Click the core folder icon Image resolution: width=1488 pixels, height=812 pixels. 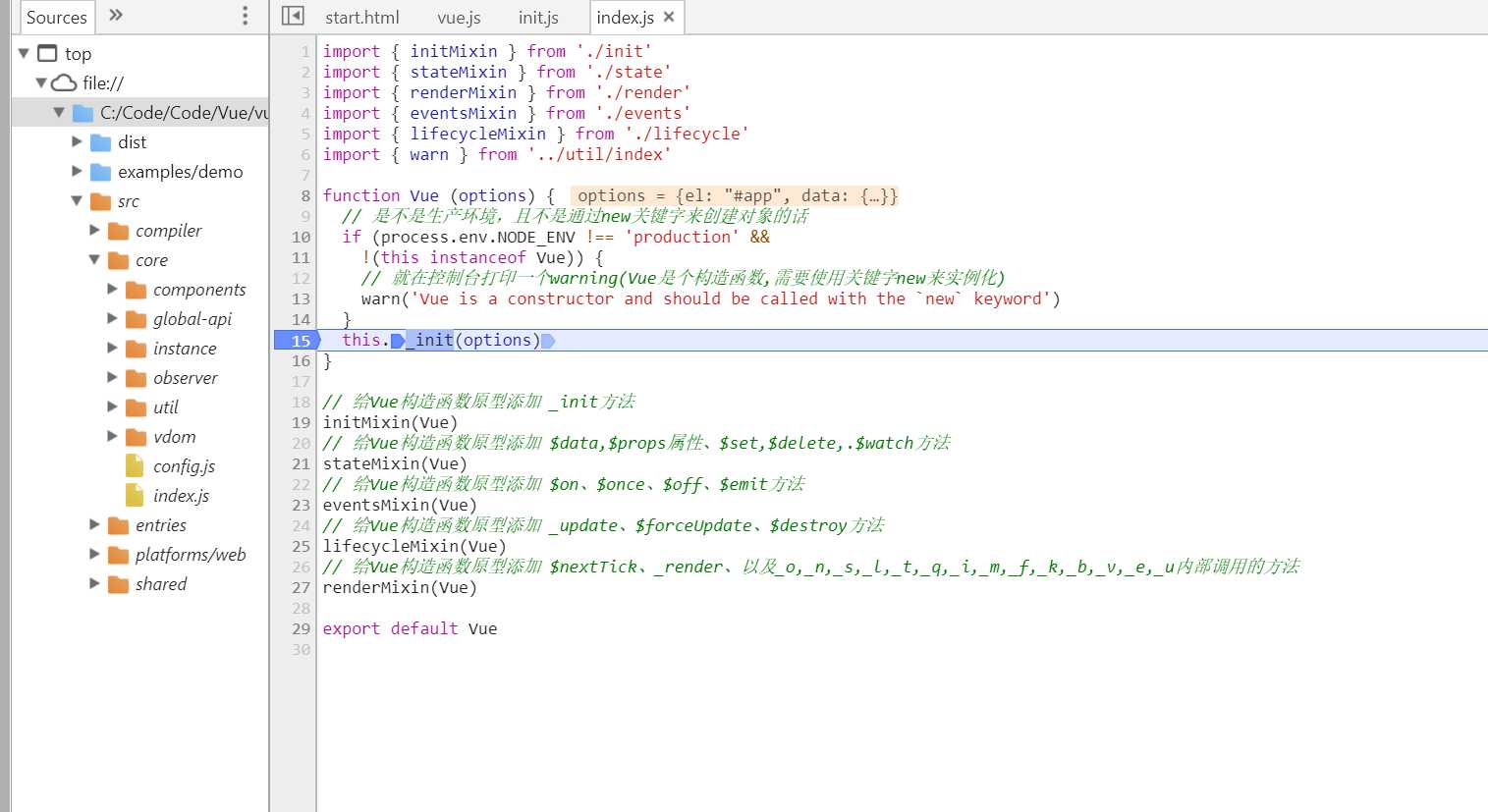118,260
